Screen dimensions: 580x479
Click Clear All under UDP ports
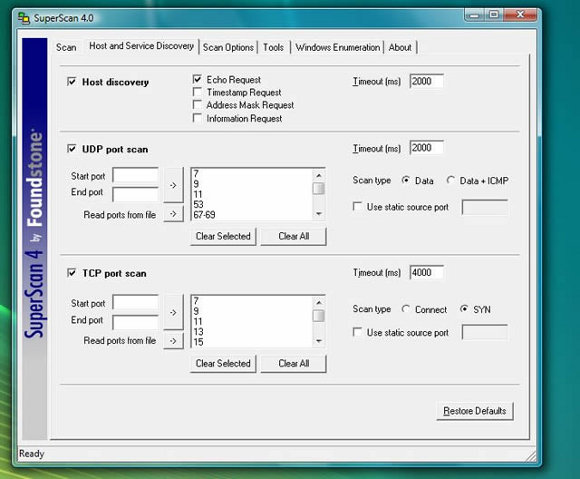294,236
